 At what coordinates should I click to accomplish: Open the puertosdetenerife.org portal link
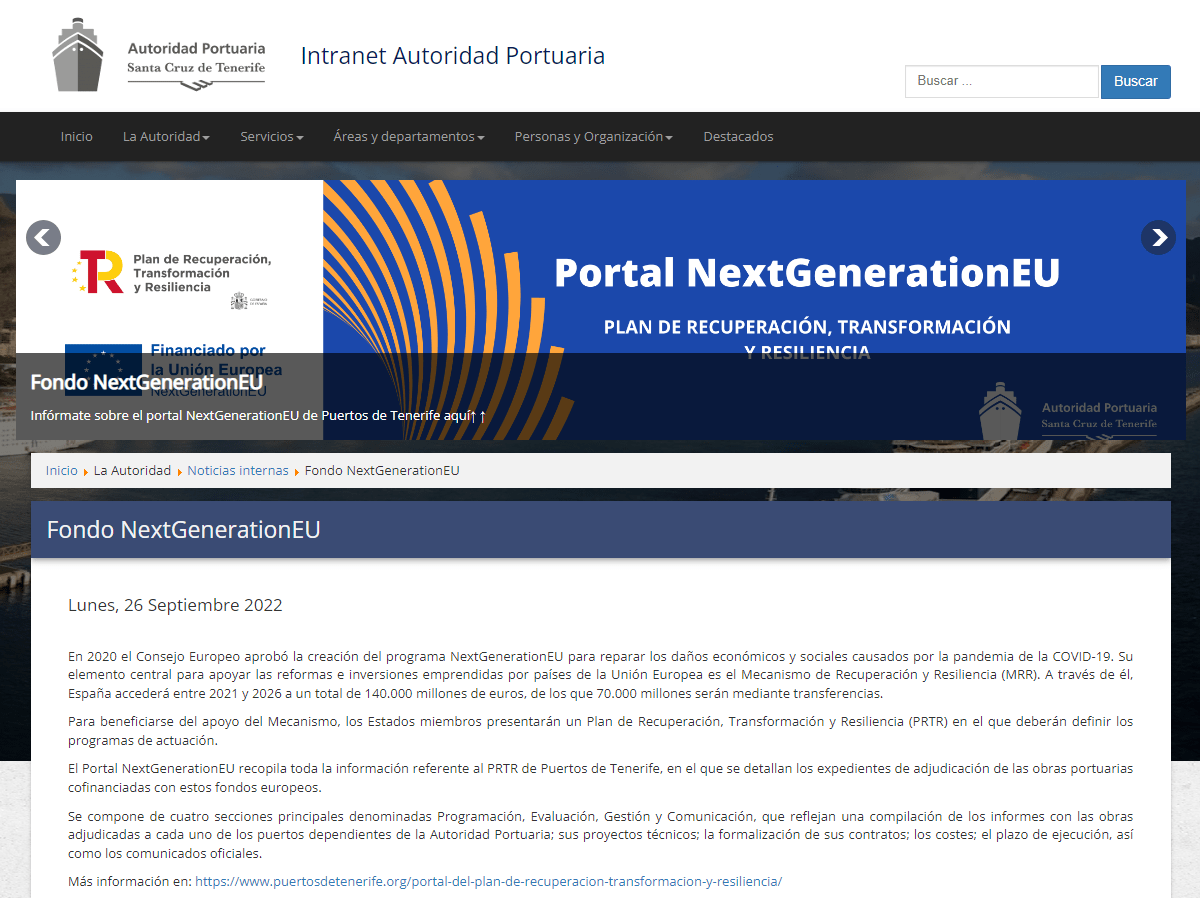click(x=488, y=882)
